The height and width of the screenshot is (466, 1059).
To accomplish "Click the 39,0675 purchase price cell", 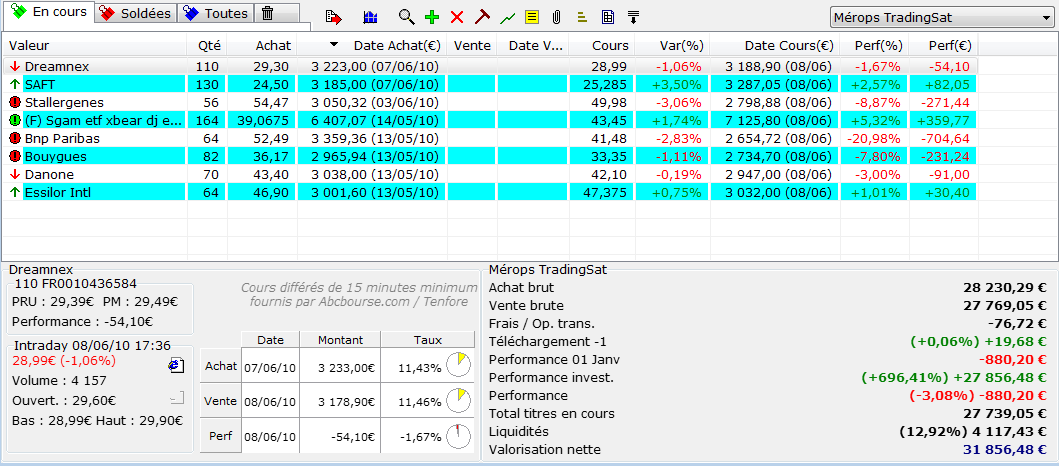I will coord(261,120).
